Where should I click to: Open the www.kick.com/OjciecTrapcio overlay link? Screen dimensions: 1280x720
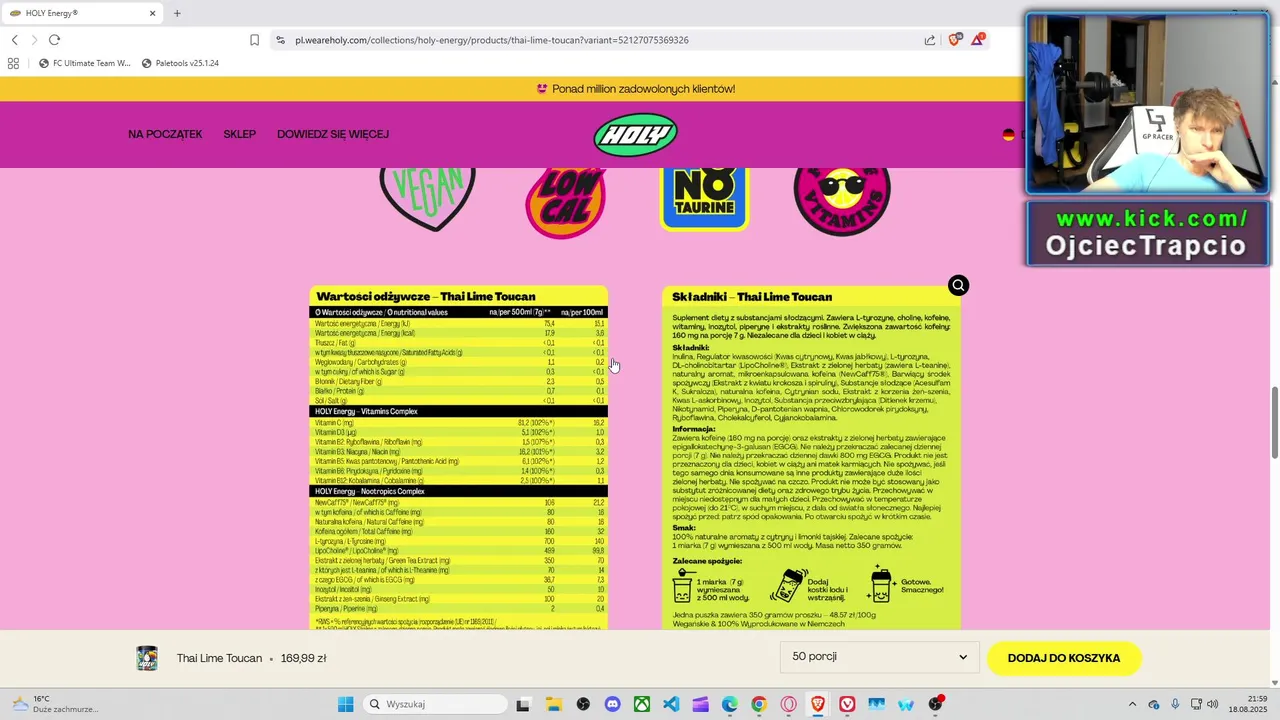point(1147,232)
